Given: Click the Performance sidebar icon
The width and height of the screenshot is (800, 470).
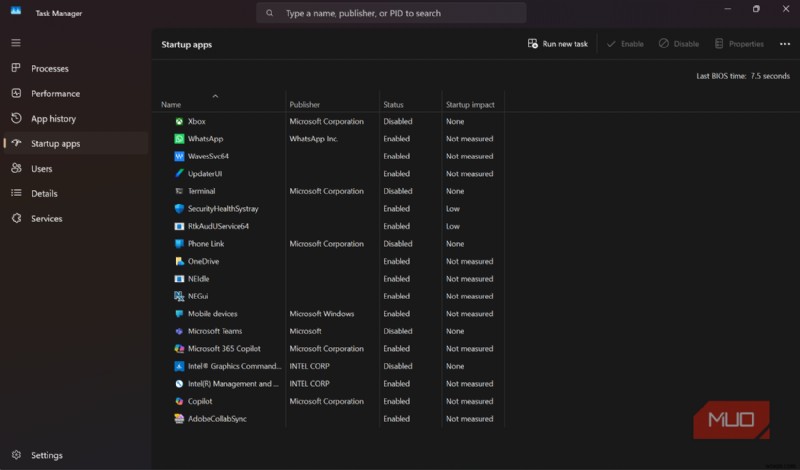Looking at the screenshot, I should pyautogui.click(x=16, y=93).
